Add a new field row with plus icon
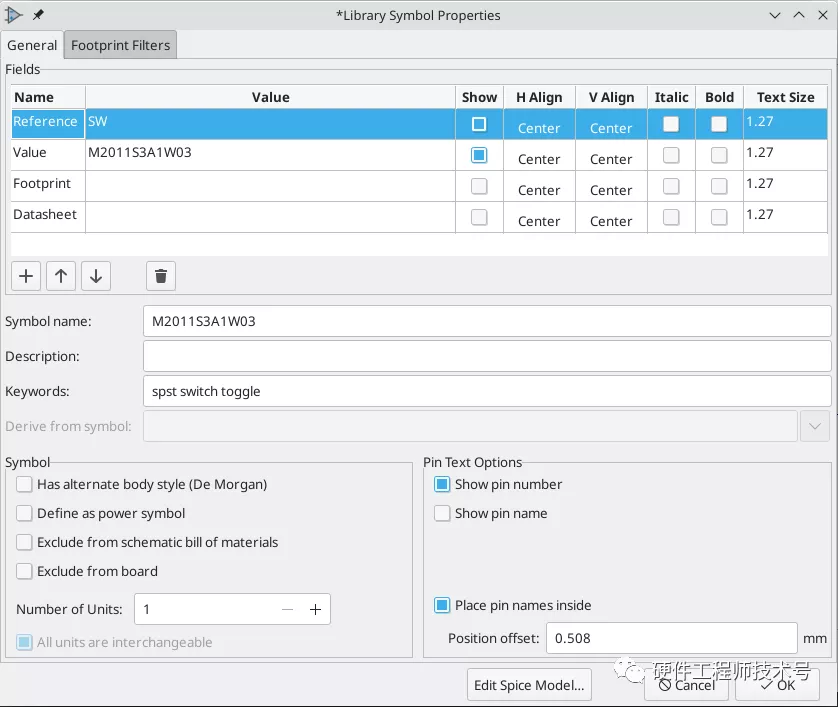The height and width of the screenshot is (707, 838). point(26,276)
